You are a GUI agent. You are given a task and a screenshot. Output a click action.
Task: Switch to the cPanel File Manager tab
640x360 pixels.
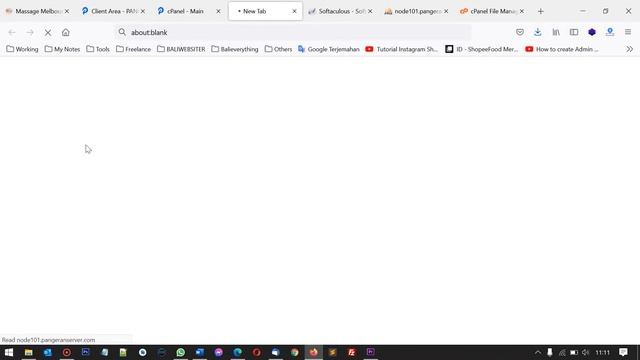point(493,11)
